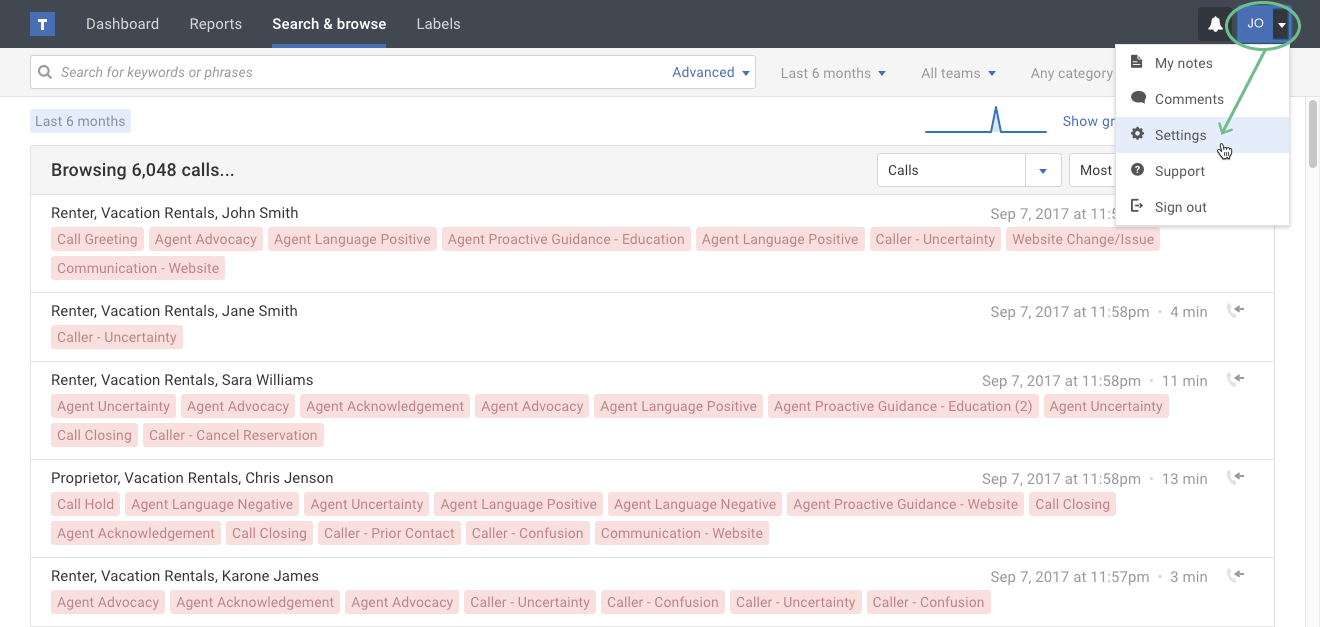The width and height of the screenshot is (1320, 627).
Task: Select My notes from the account menu
Action: pos(1183,62)
